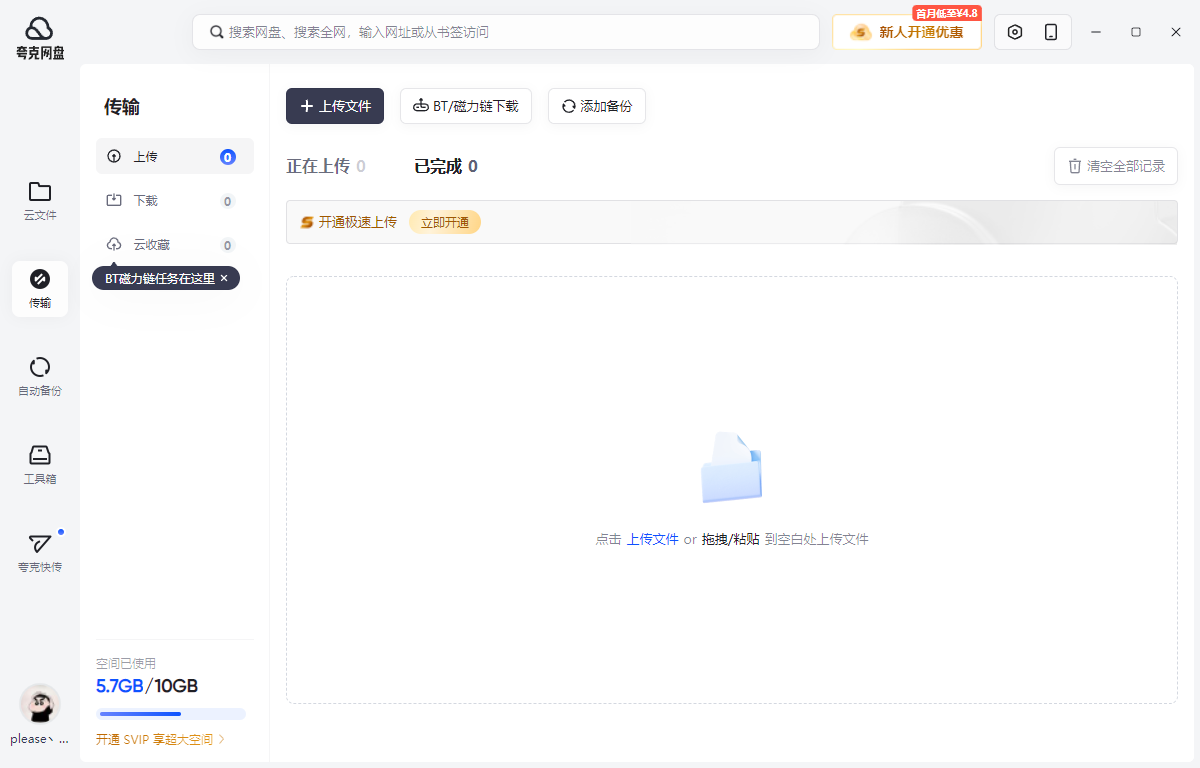Click the 上传文件 dark button
The image size is (1200, 768).
pyautogui.click(x=335, y=106)
